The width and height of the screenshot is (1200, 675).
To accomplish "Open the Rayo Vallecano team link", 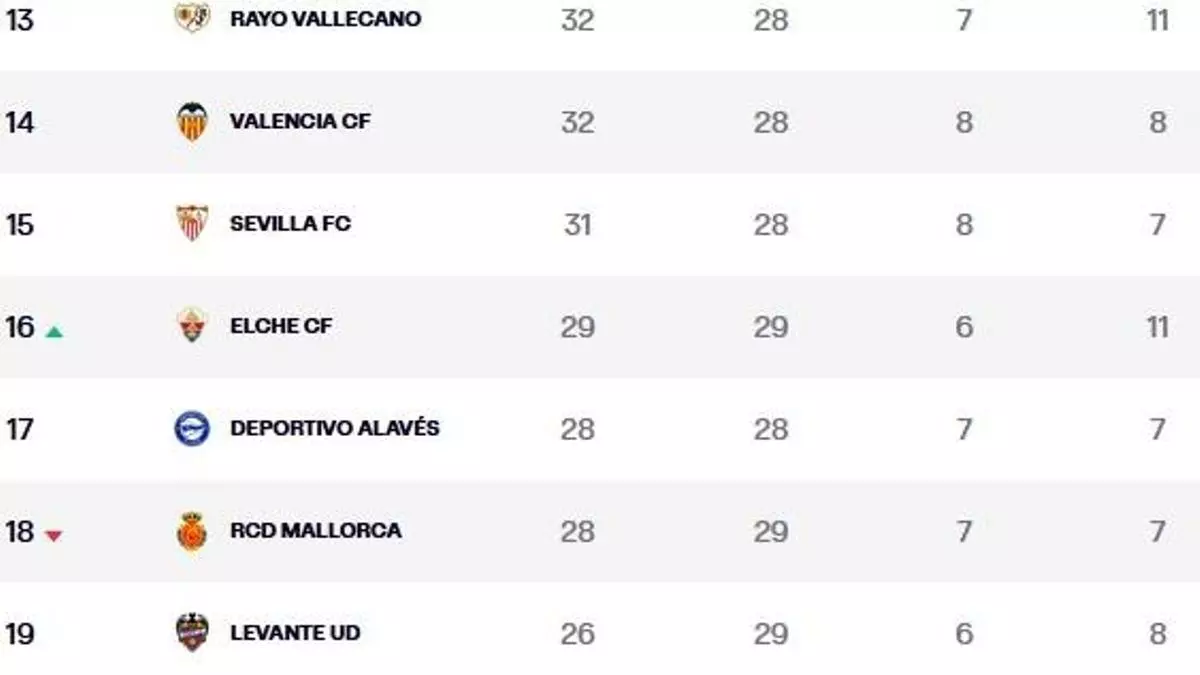I will 325,19.
